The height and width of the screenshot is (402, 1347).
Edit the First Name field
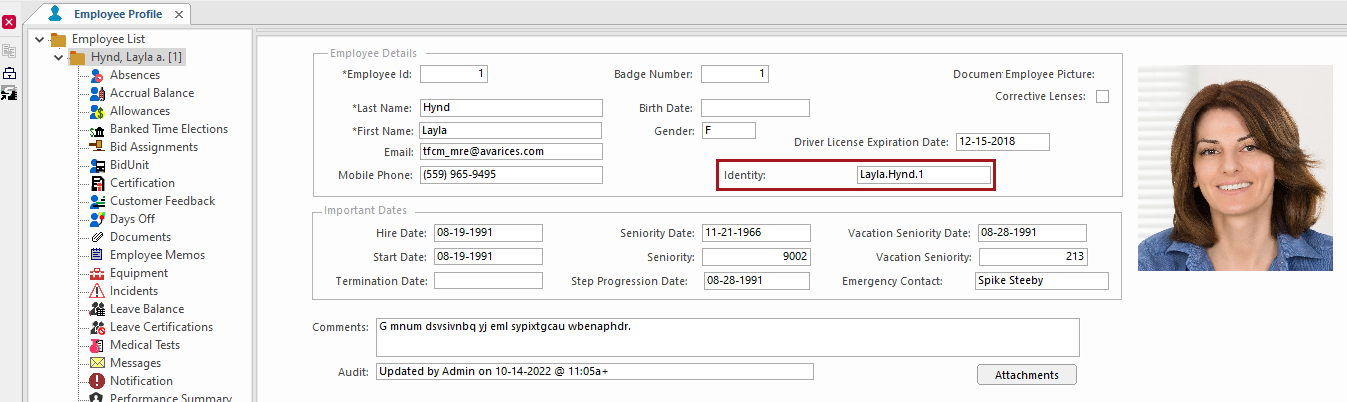511,130
